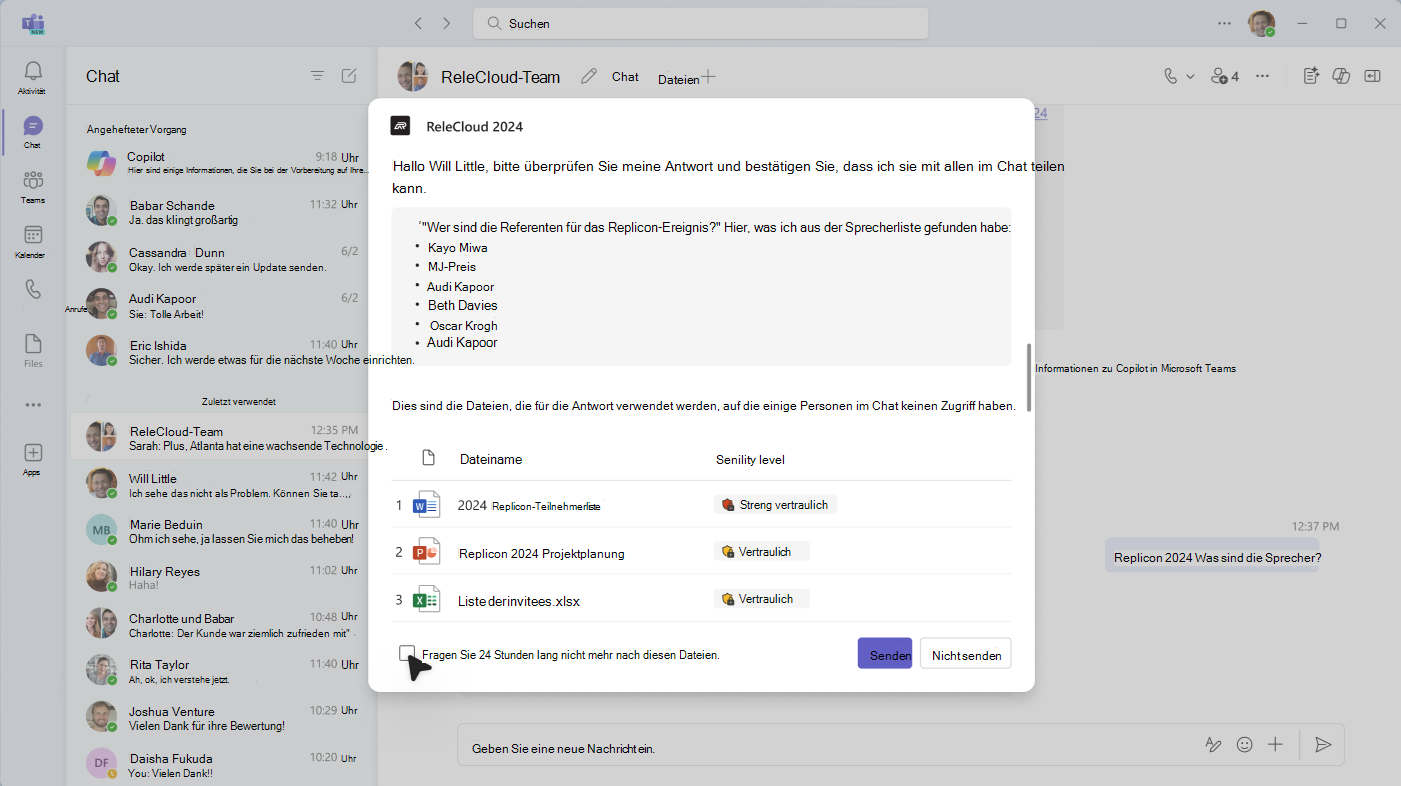Screen dimensions: 1401x786
Task: Open the Babar Schande chat
Action: coord(222,211)
